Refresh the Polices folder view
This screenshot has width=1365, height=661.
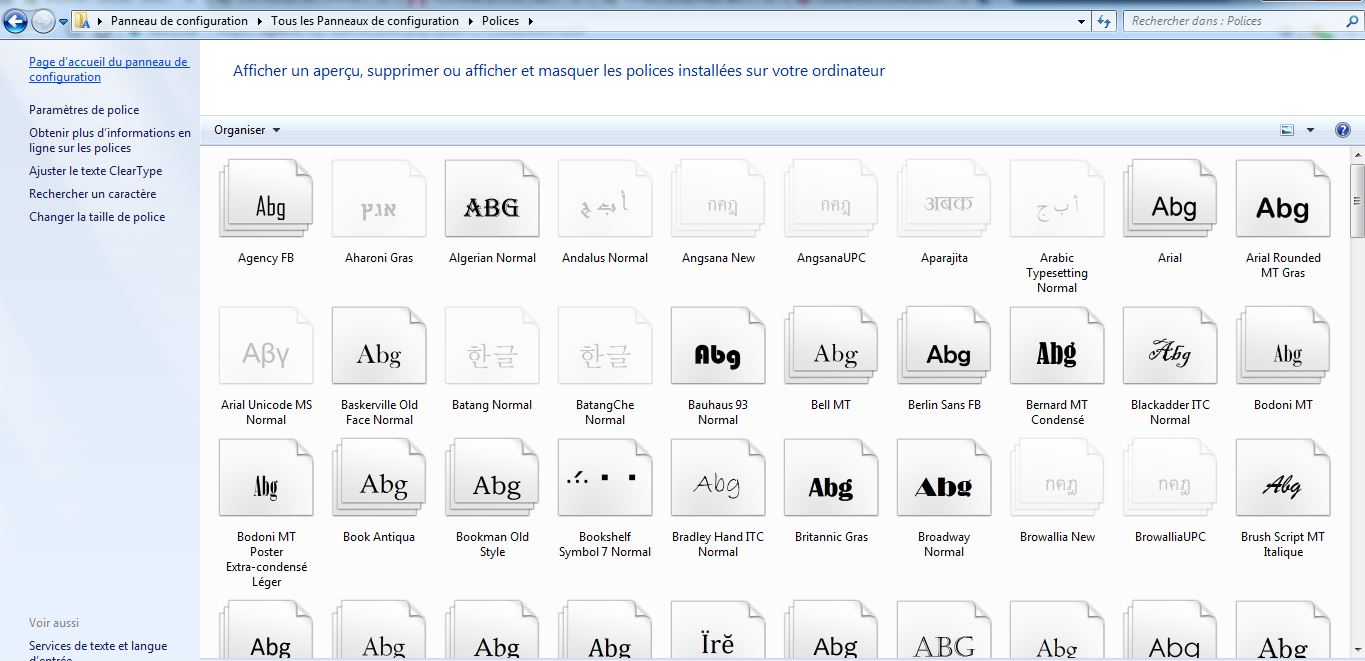pyautogui.click(x=1104, y=21)
